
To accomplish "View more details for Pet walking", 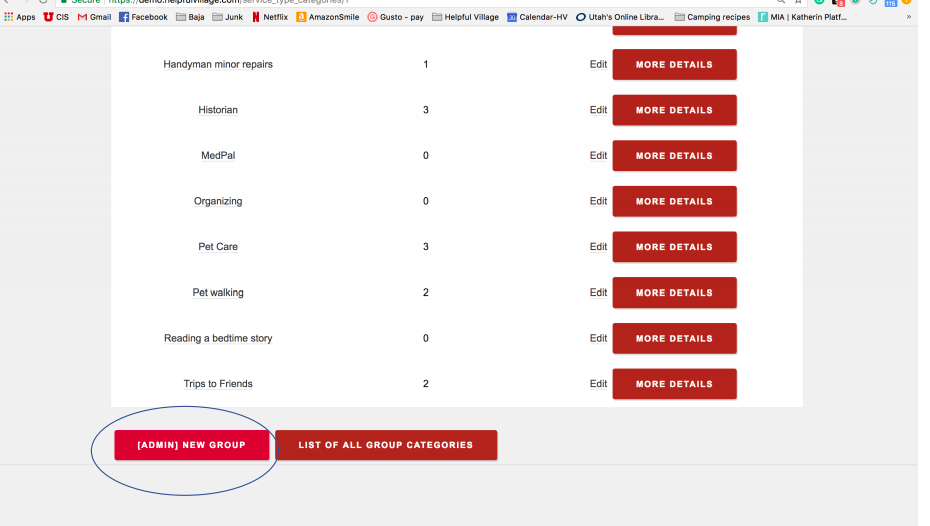I will point(674,292).
